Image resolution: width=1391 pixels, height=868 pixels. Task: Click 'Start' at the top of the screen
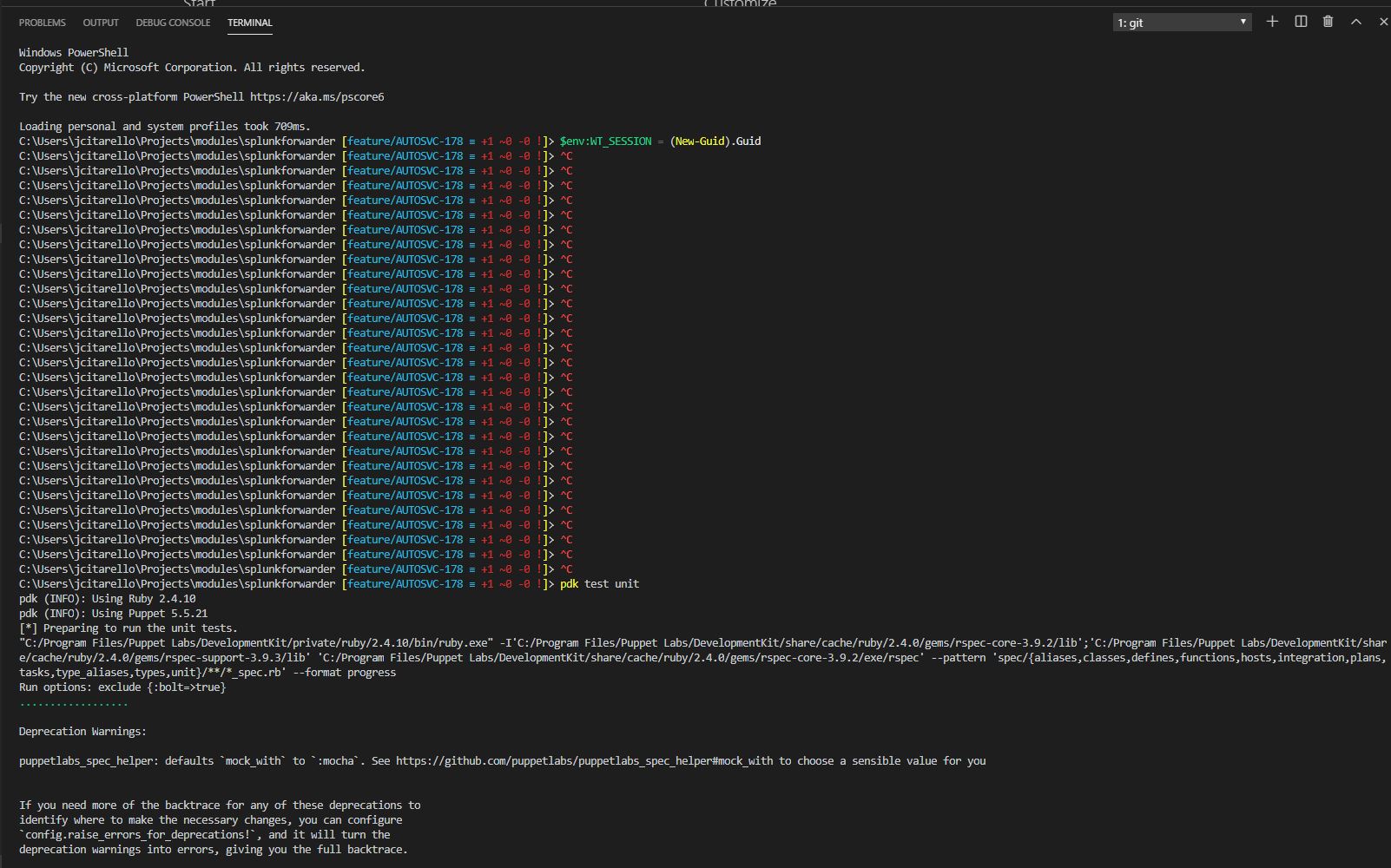(x=201, y=3)
